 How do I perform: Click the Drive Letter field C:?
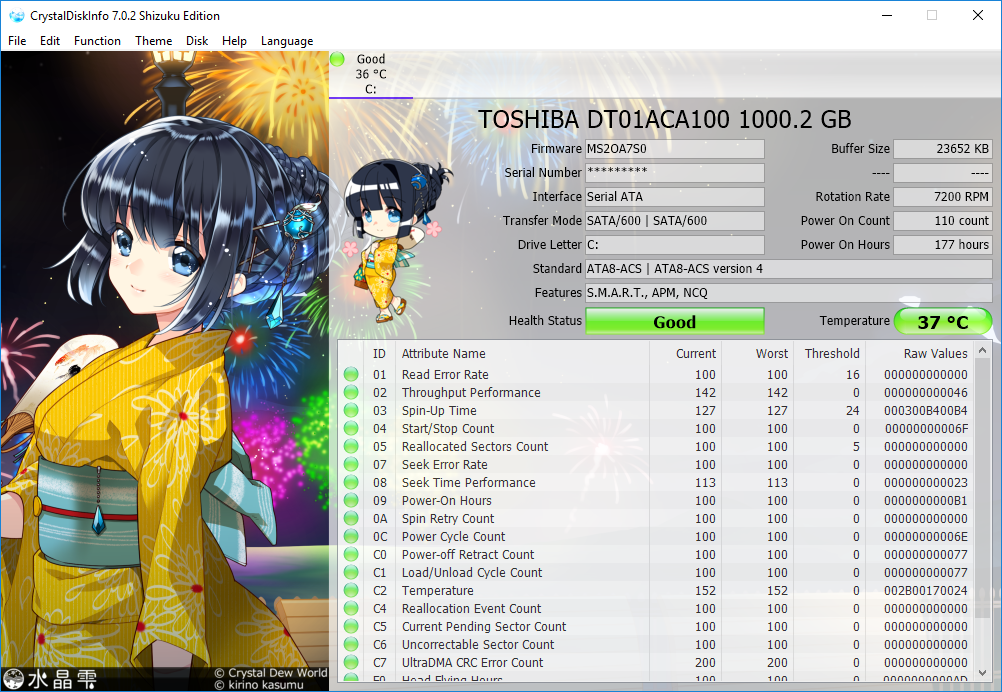point(675,245)
